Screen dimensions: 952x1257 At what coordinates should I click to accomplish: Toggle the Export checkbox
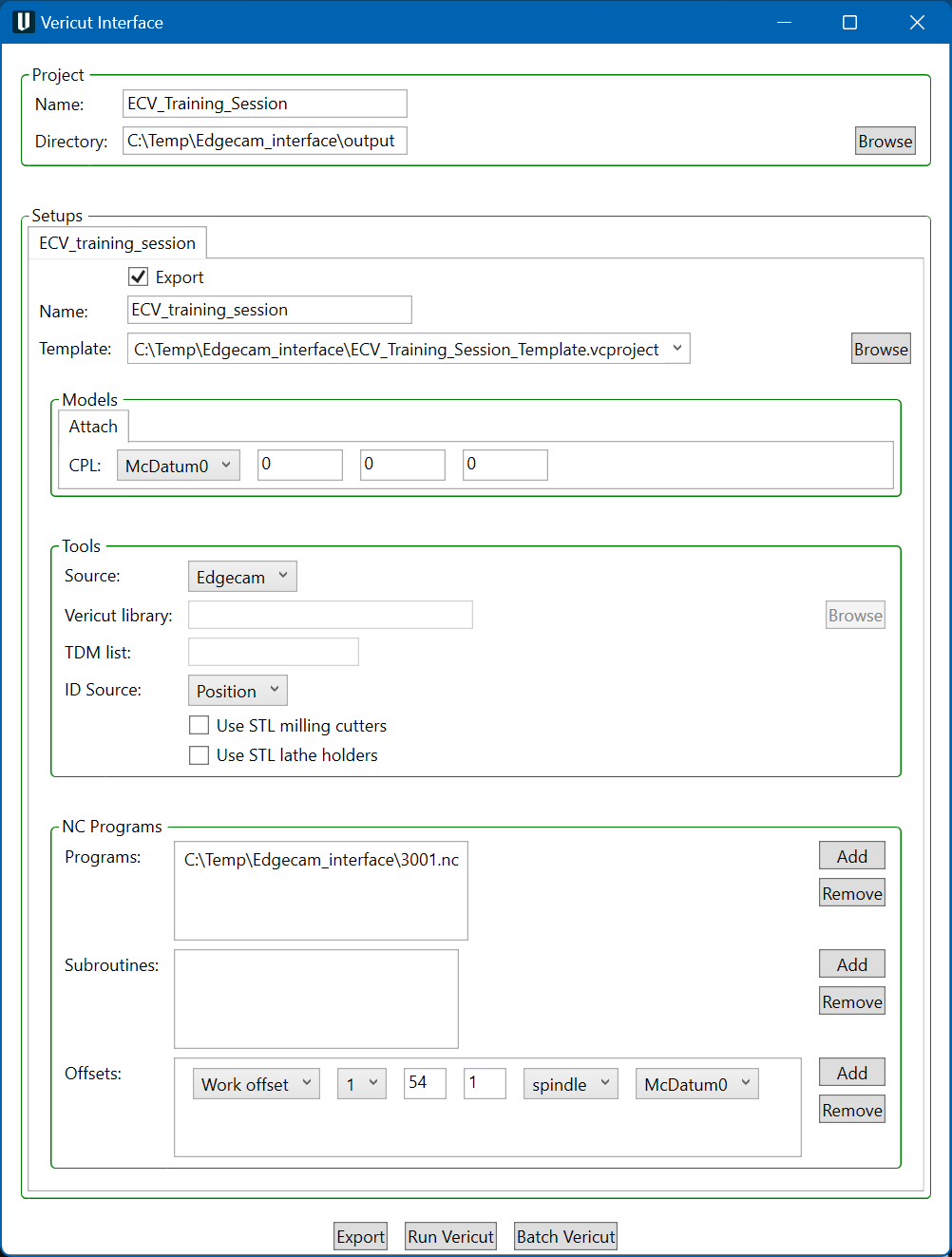[x=139, y=276]
